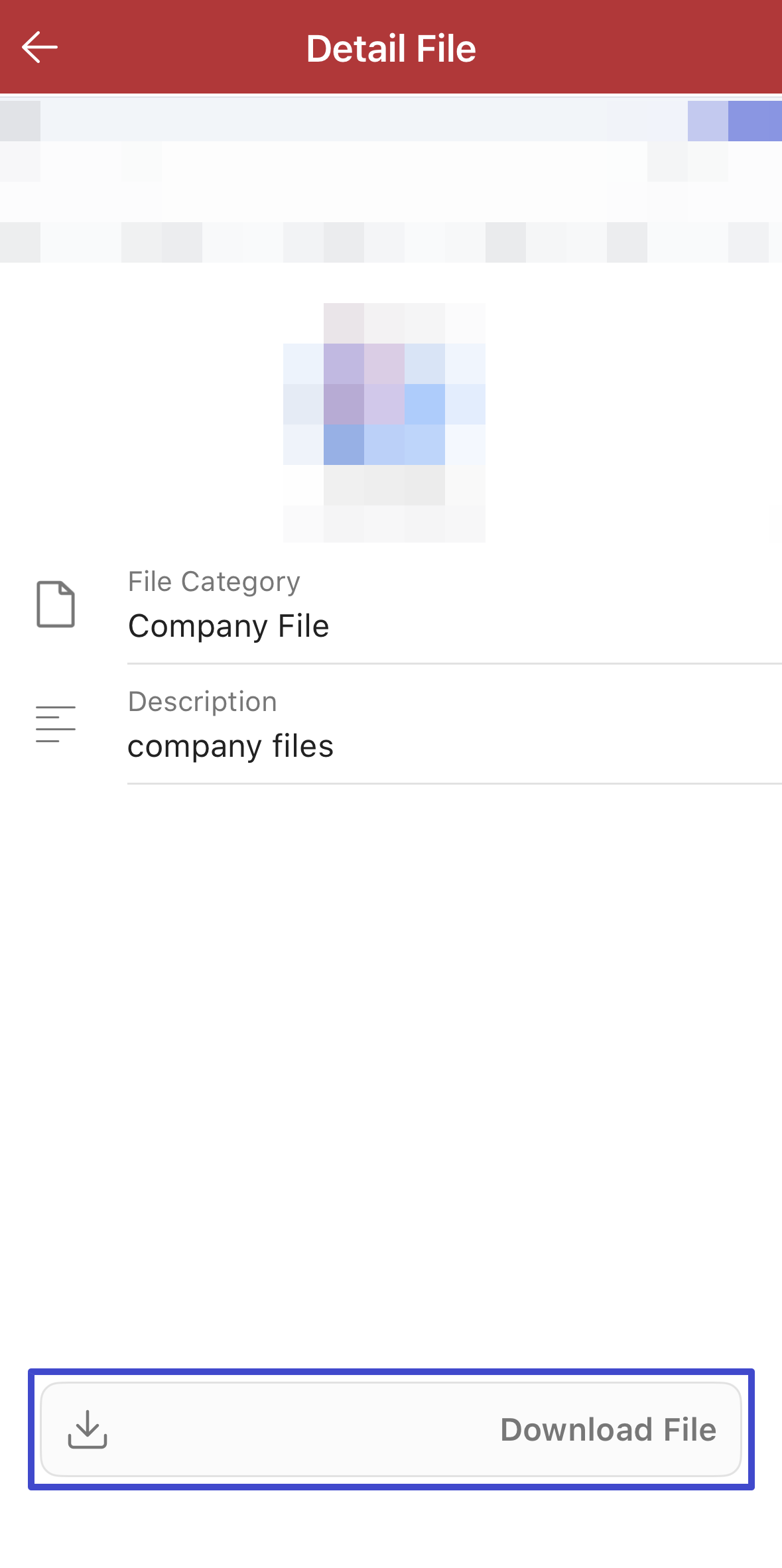Viewport: 782px width, 1568px height.
Task: Click the purple block in banner's corner
Action: [x=753, y=121]
